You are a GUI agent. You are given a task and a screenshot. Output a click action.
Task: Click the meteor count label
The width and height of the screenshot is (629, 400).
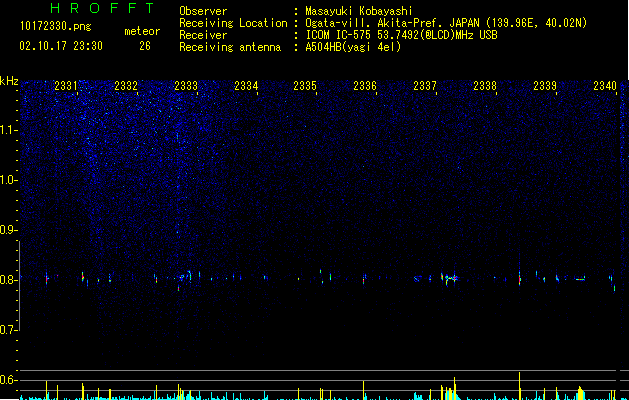(x=142, y=31)
